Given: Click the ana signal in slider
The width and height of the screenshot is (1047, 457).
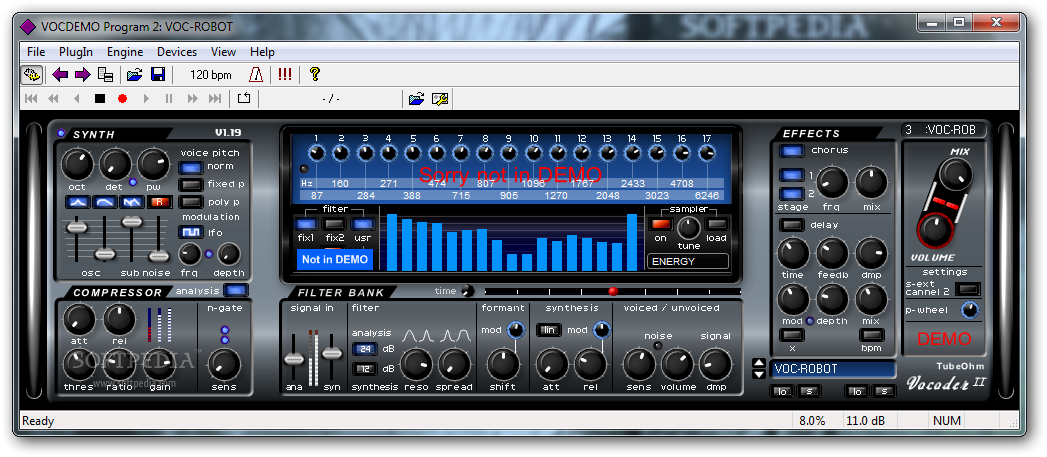Looking at the screenshot, I should (x=294, y=359).
